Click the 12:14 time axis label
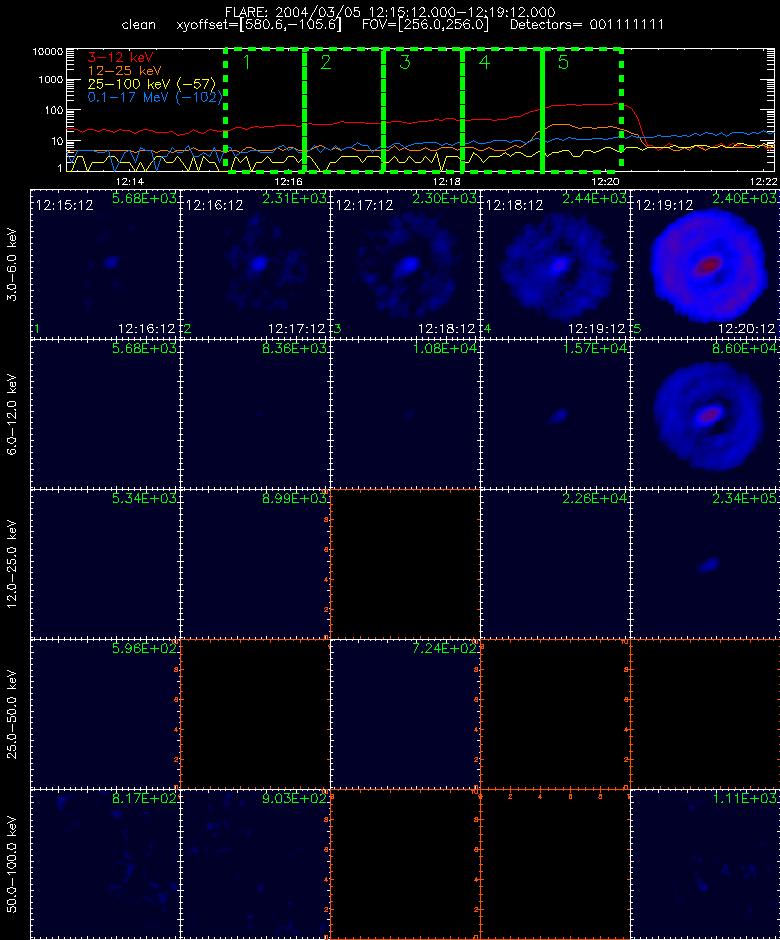This screenshot has width=780, height=940. click(130, 182)
